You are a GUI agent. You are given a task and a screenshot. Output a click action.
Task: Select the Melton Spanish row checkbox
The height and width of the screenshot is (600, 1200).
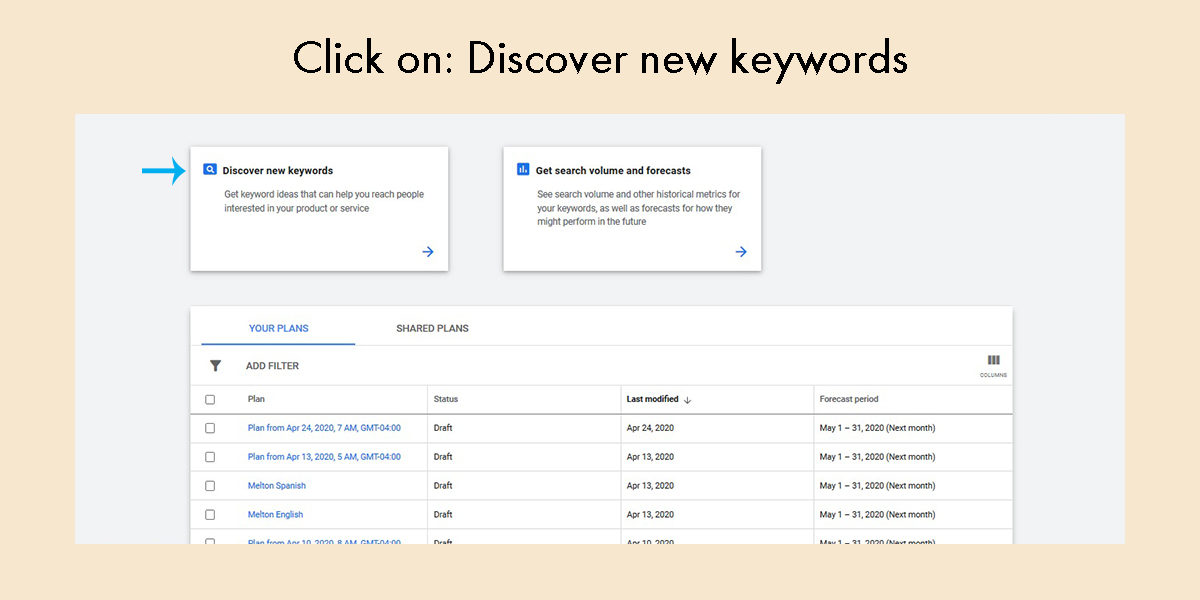tap(210, 486)
